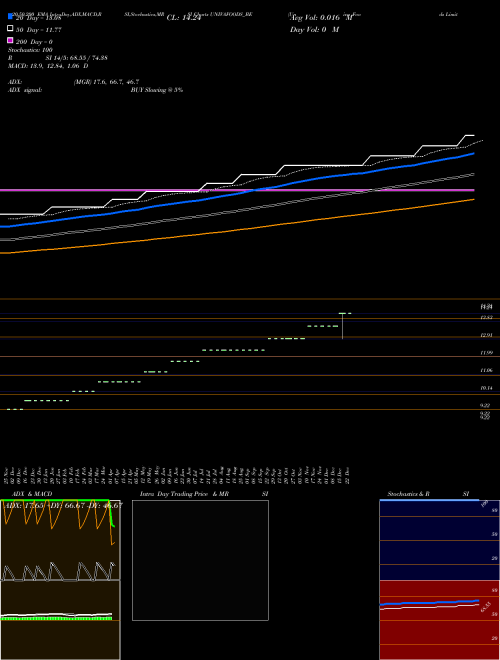500x660 pixels.
Task: Click the 'Day Vol: 0 M' readout
Action: 314,30
